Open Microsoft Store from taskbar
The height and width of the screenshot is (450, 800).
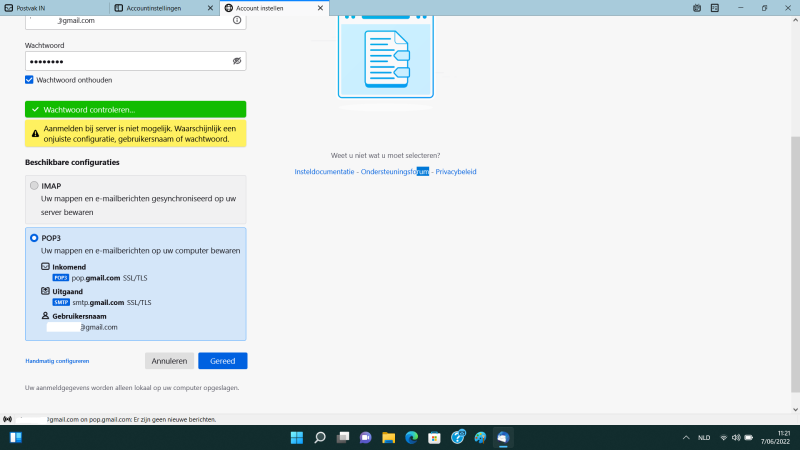434,438
